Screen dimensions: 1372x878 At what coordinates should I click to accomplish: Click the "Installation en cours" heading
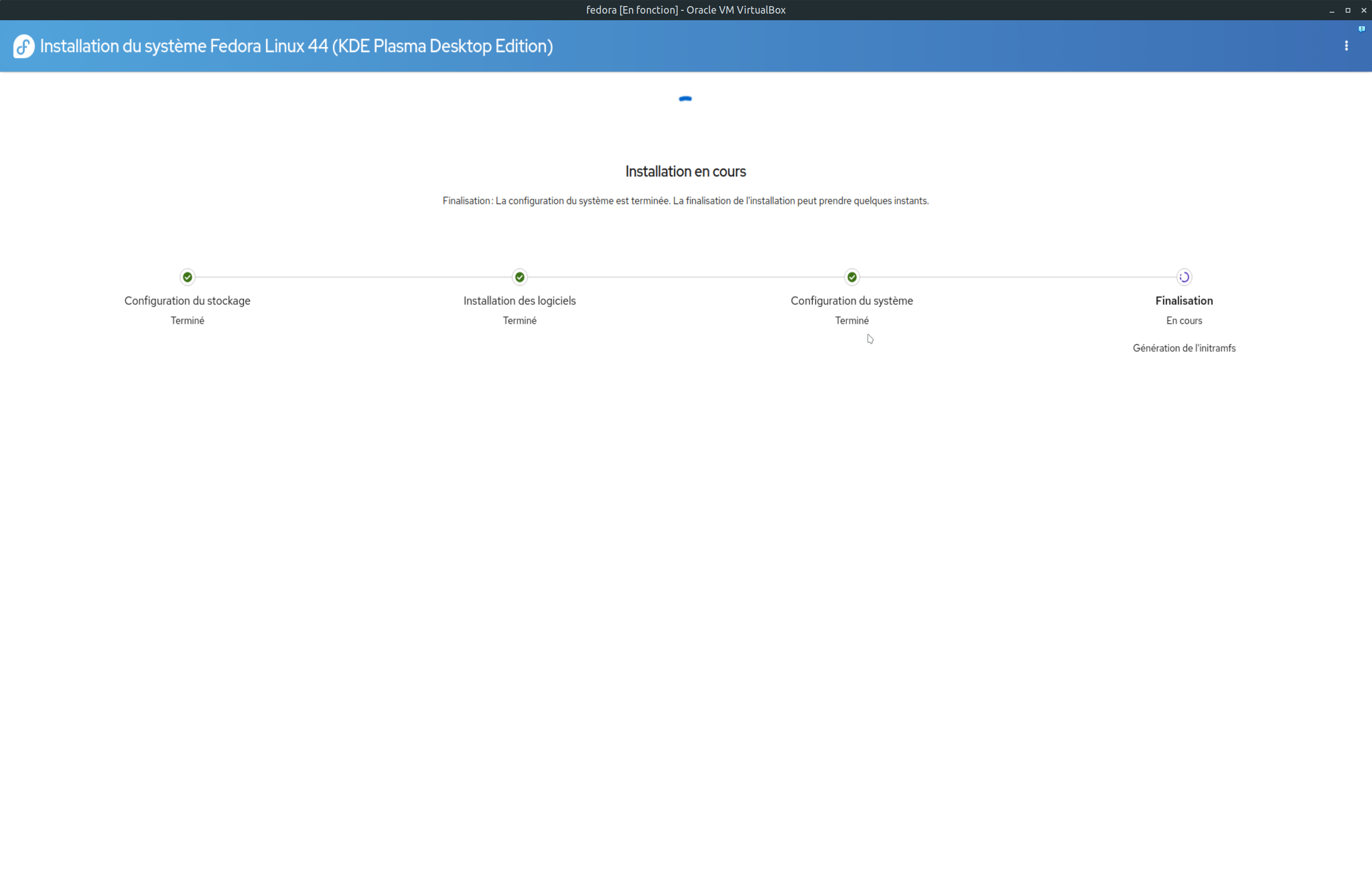[x=686, y=171]
